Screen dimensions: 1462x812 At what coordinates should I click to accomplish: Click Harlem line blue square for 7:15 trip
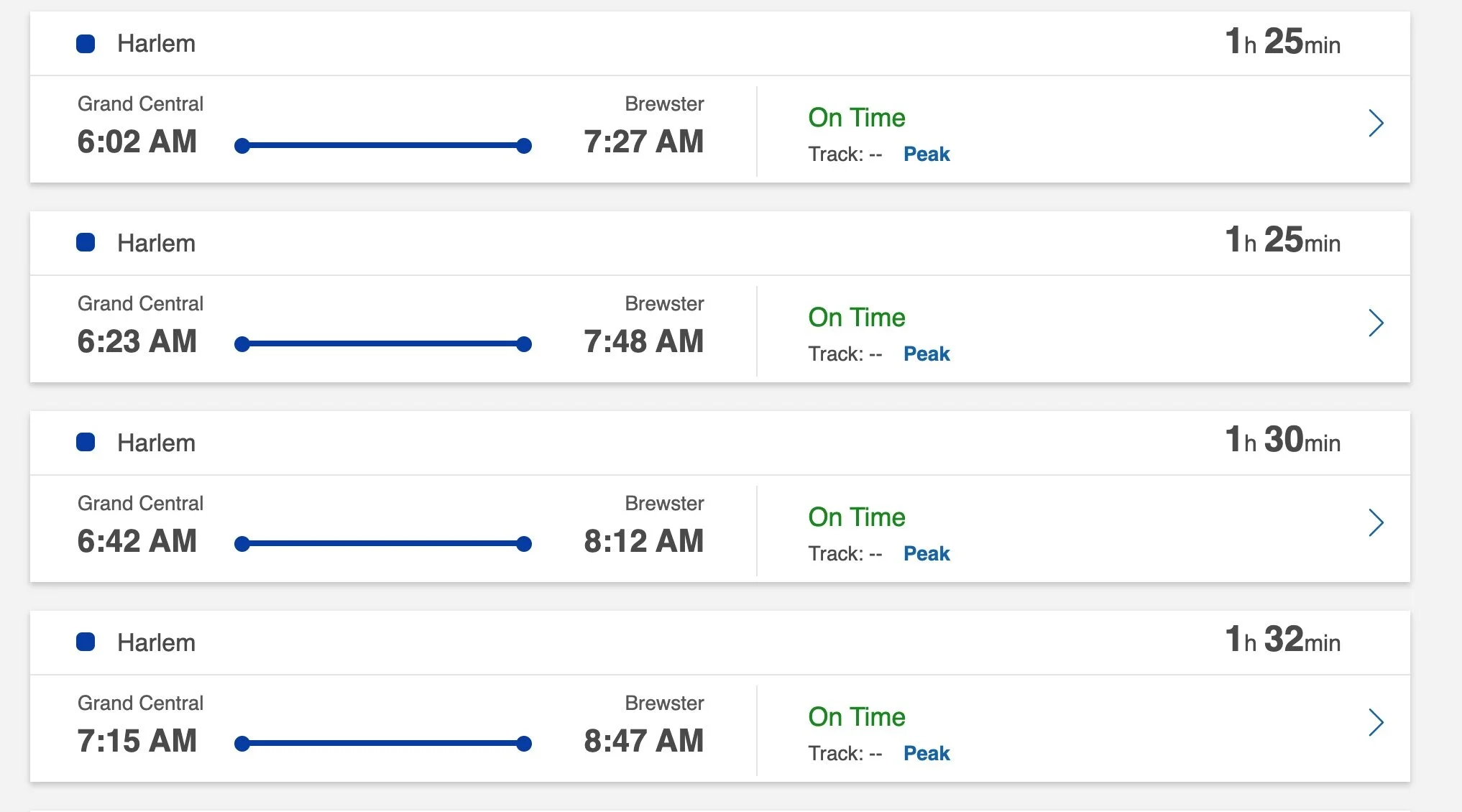pyautogui.click(x=86, y=642)
